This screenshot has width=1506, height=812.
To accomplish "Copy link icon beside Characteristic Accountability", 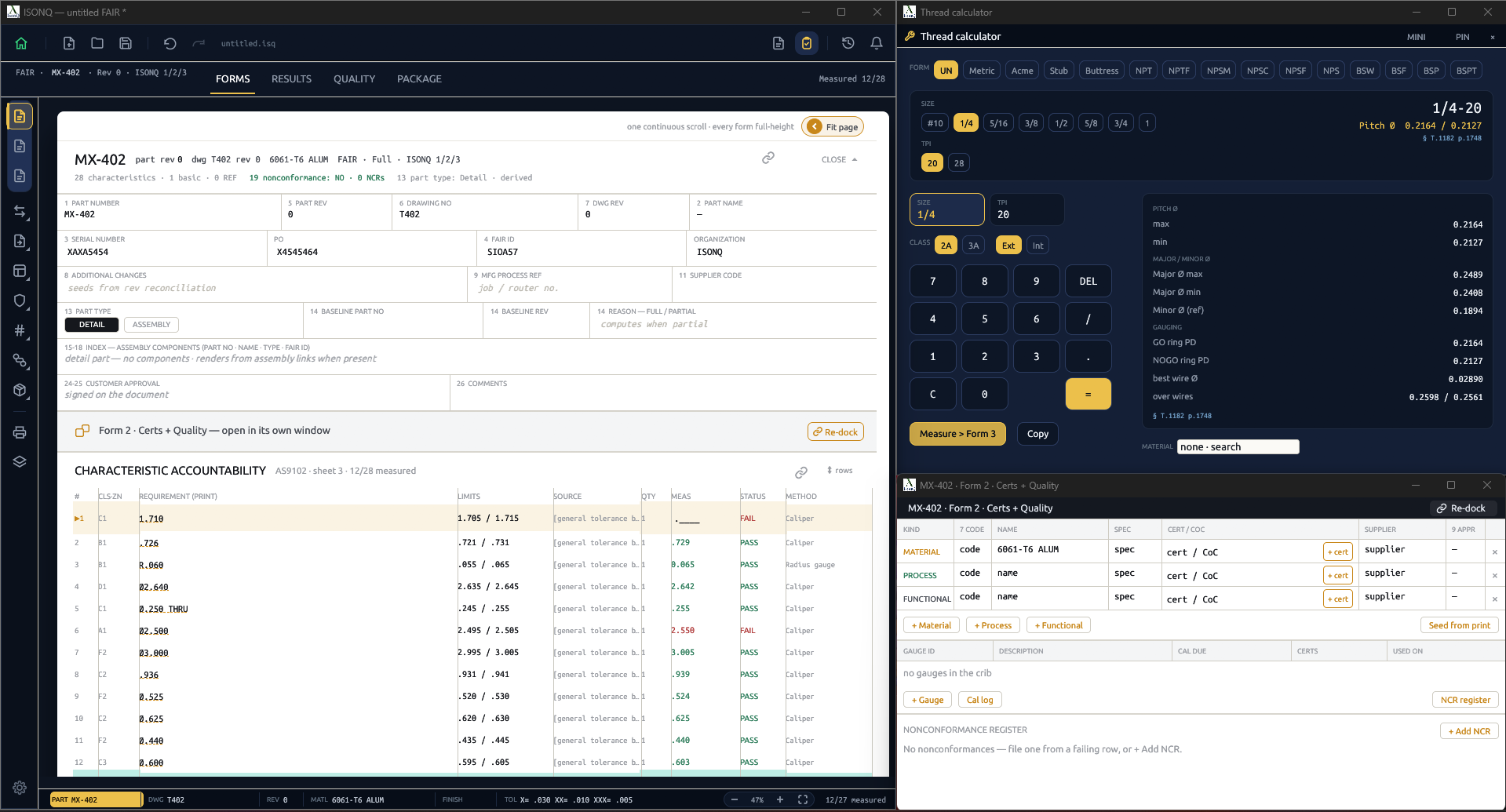I will pos(801,472).
